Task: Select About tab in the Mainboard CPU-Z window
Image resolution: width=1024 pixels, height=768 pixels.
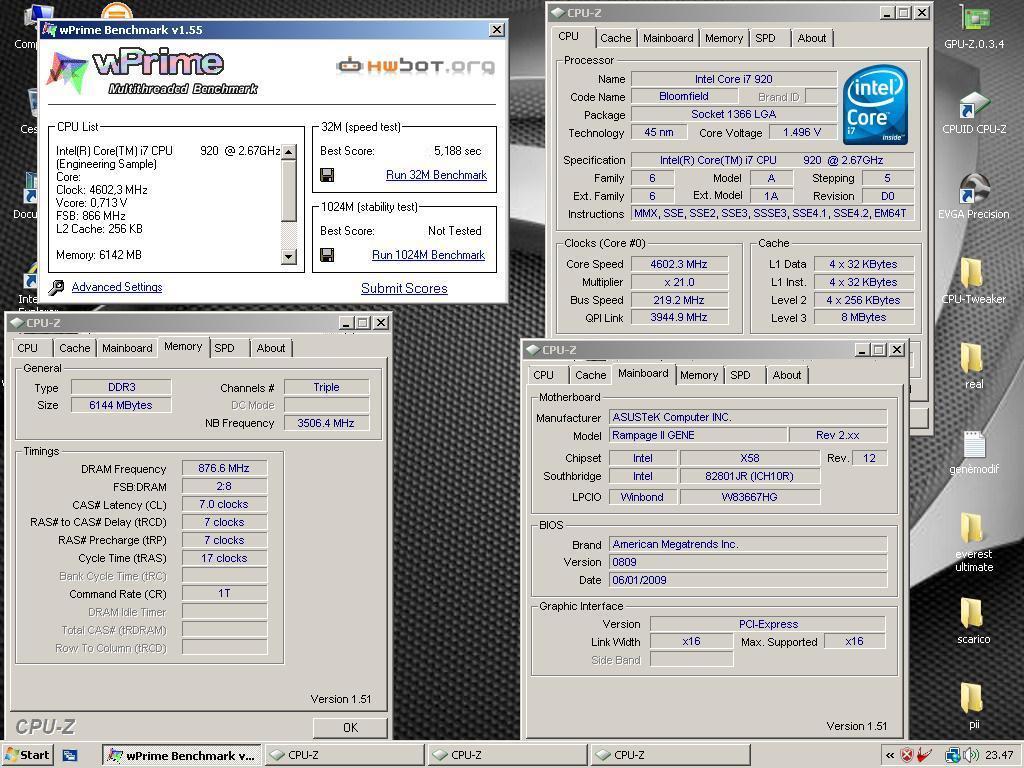Action: click(x=786, y=375)
